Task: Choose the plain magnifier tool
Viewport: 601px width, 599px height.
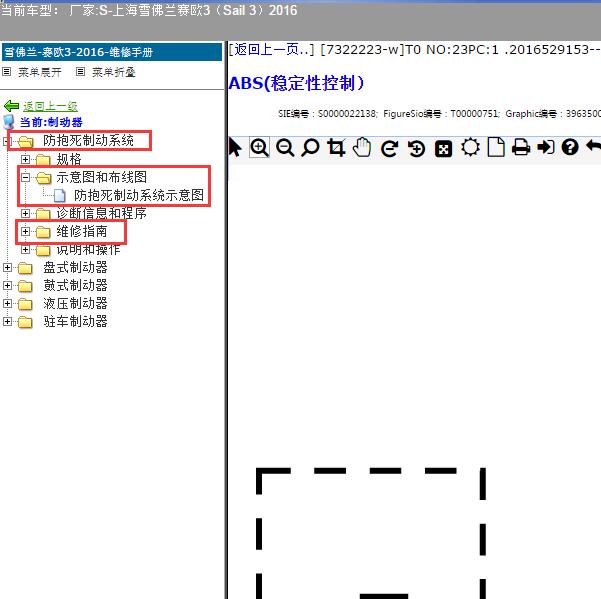Action: pyautogui.click(x=310, y=148)
